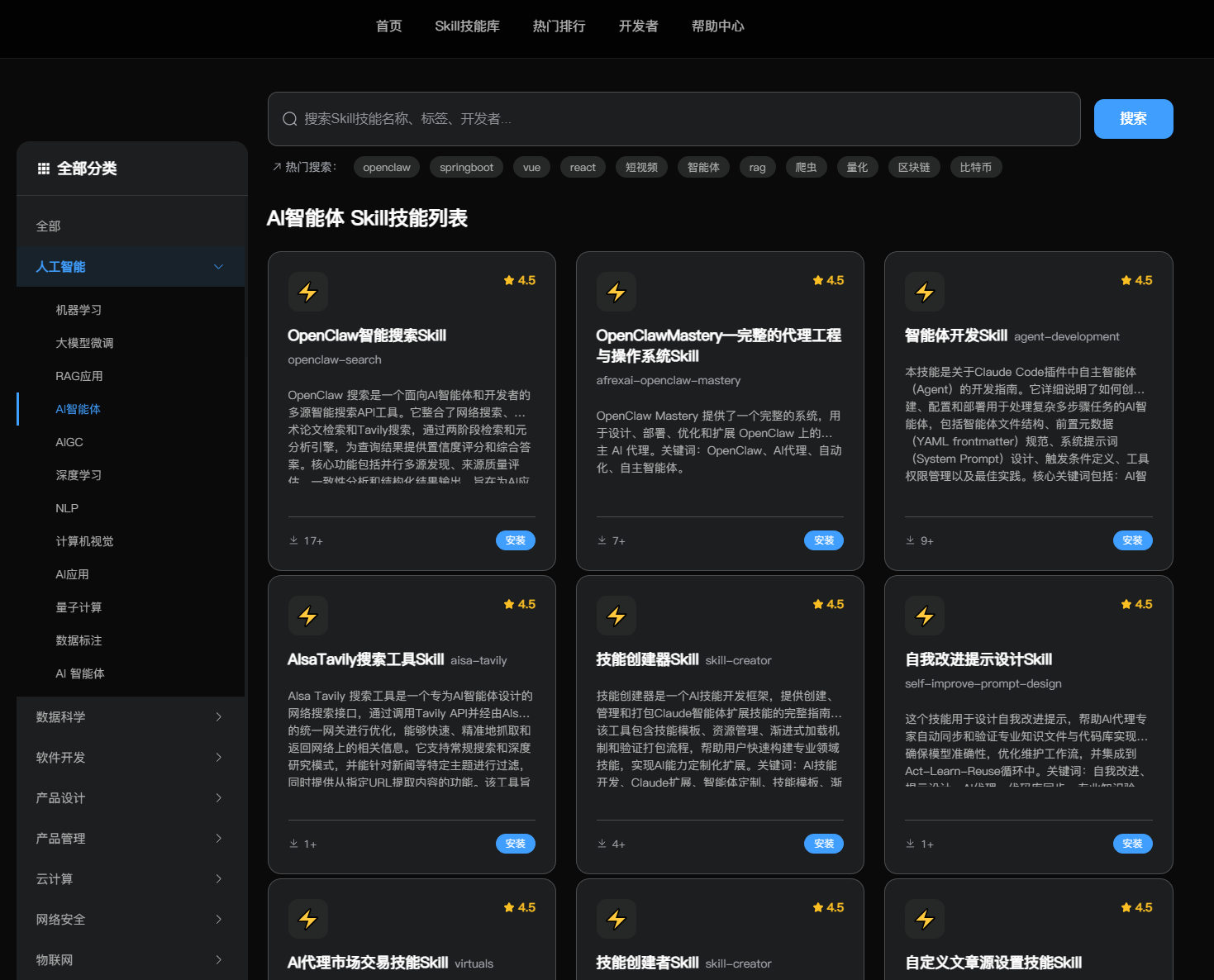Click the lightning icon on OpenClaw智能搜索Skill card
The width and height of the screenshot is (1214, 980).
[307, 292]
